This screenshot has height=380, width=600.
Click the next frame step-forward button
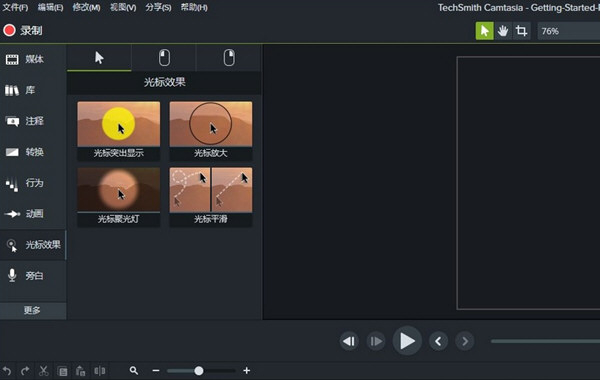tap(376, 341)
